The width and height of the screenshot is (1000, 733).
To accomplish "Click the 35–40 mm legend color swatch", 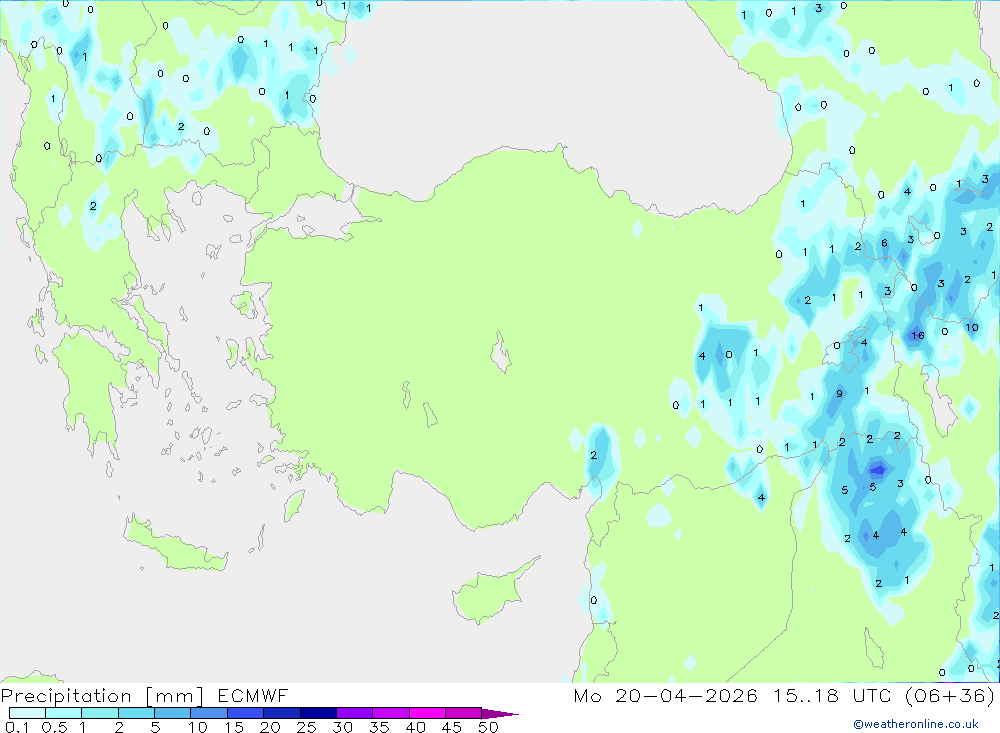I will tap(390, 713).
